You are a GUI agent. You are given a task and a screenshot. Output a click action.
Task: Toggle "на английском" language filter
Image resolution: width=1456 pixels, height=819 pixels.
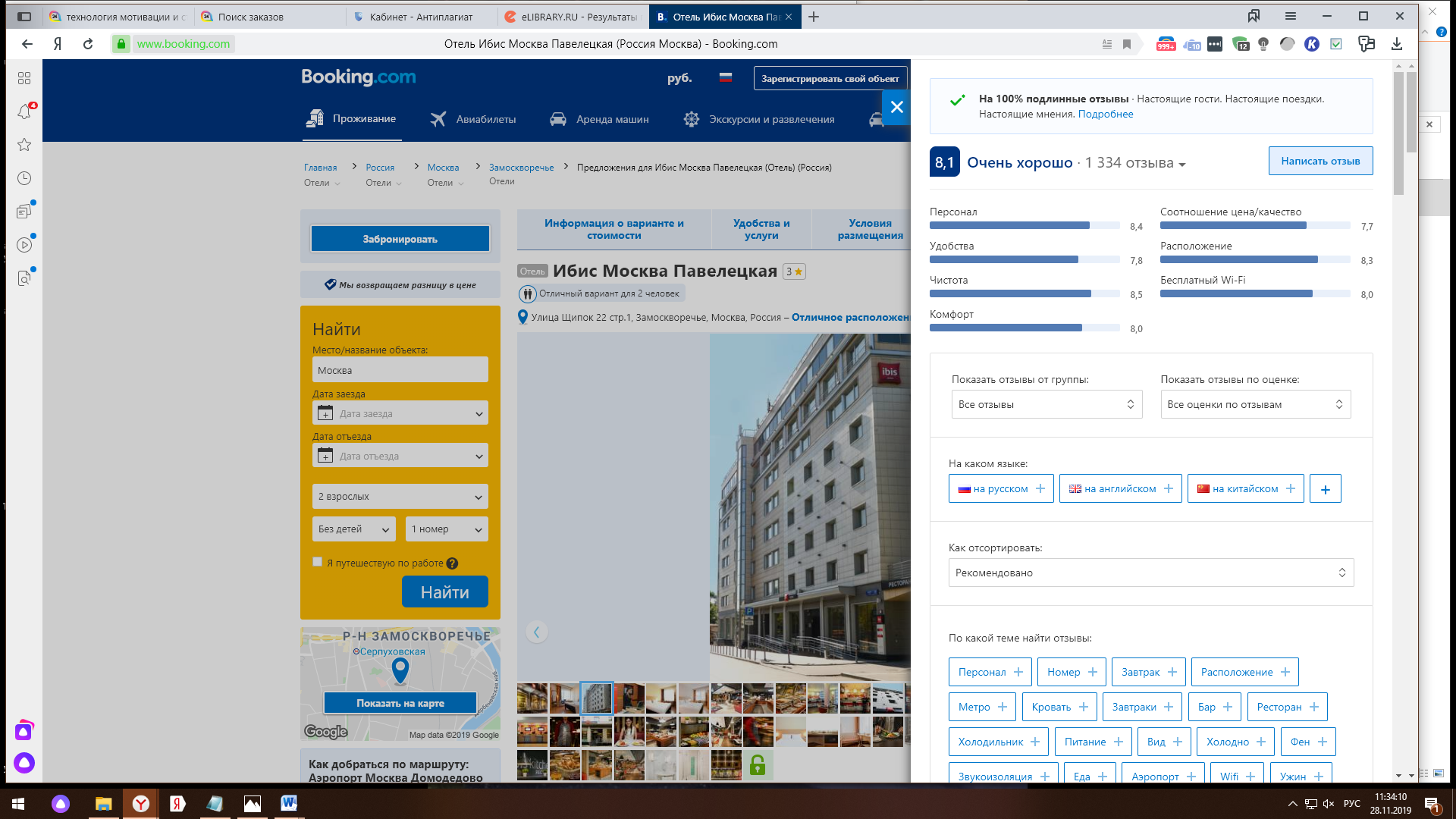point(1120,489)
